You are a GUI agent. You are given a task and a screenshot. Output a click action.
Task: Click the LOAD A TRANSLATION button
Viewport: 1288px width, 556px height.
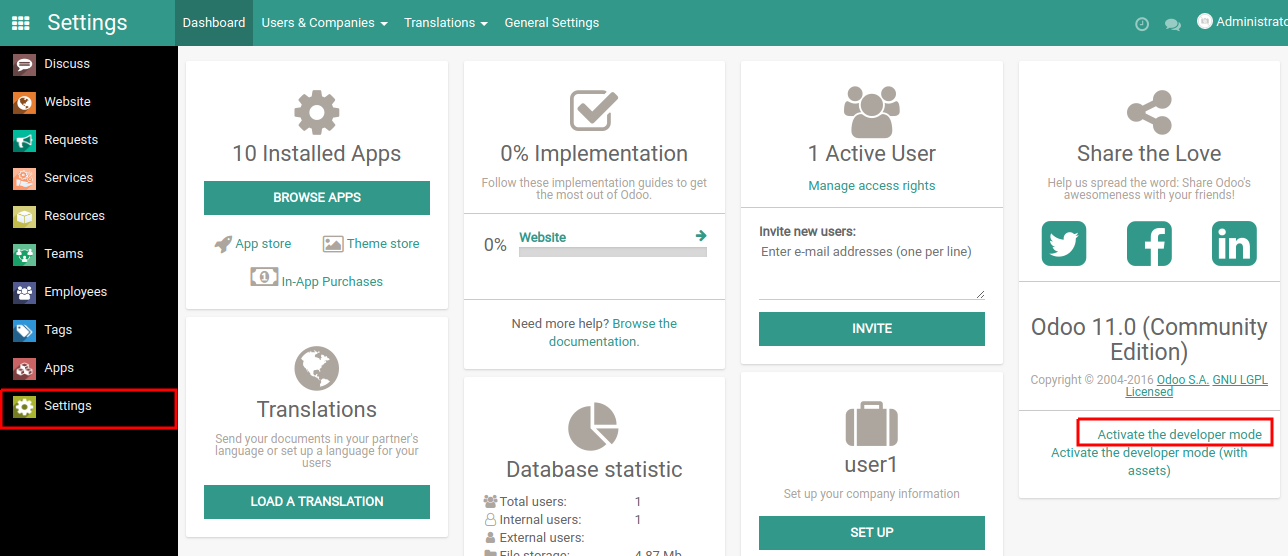coord(317,502)
